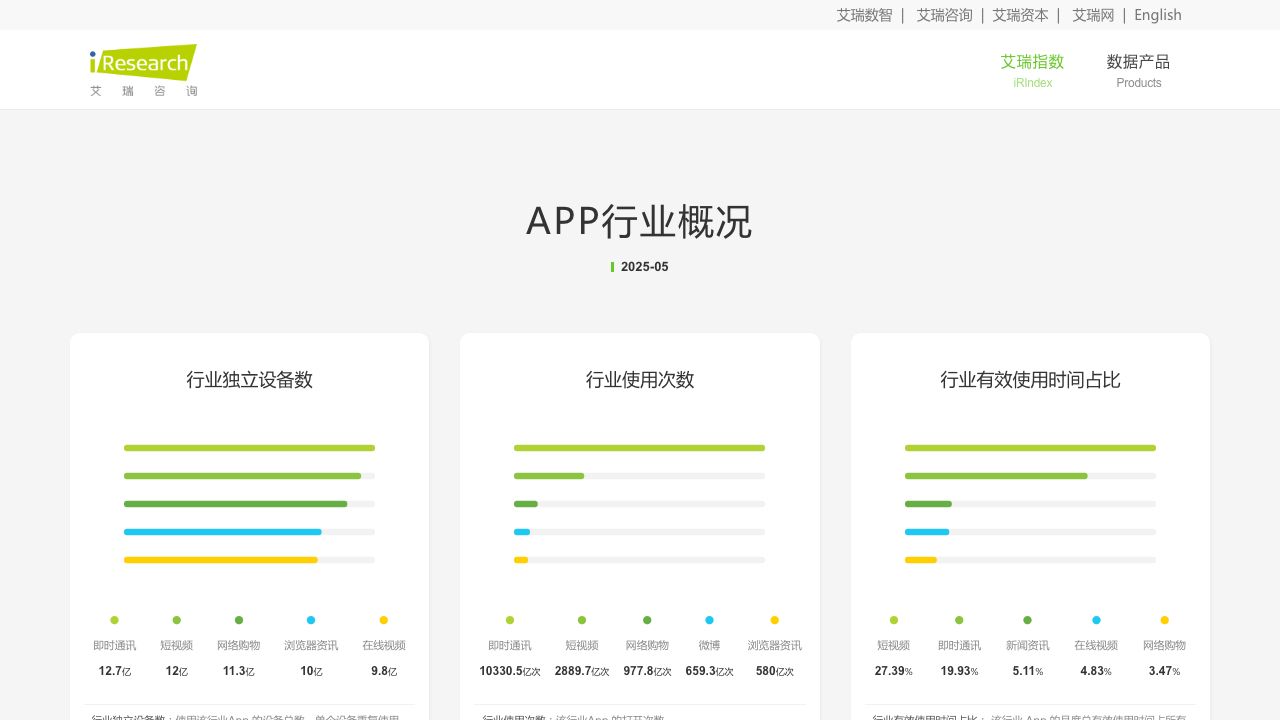Viewport: 1280px width, 720px height.
Task: Switch to the 艾瑞指数 iRIndex tab
Action: 1032,70
